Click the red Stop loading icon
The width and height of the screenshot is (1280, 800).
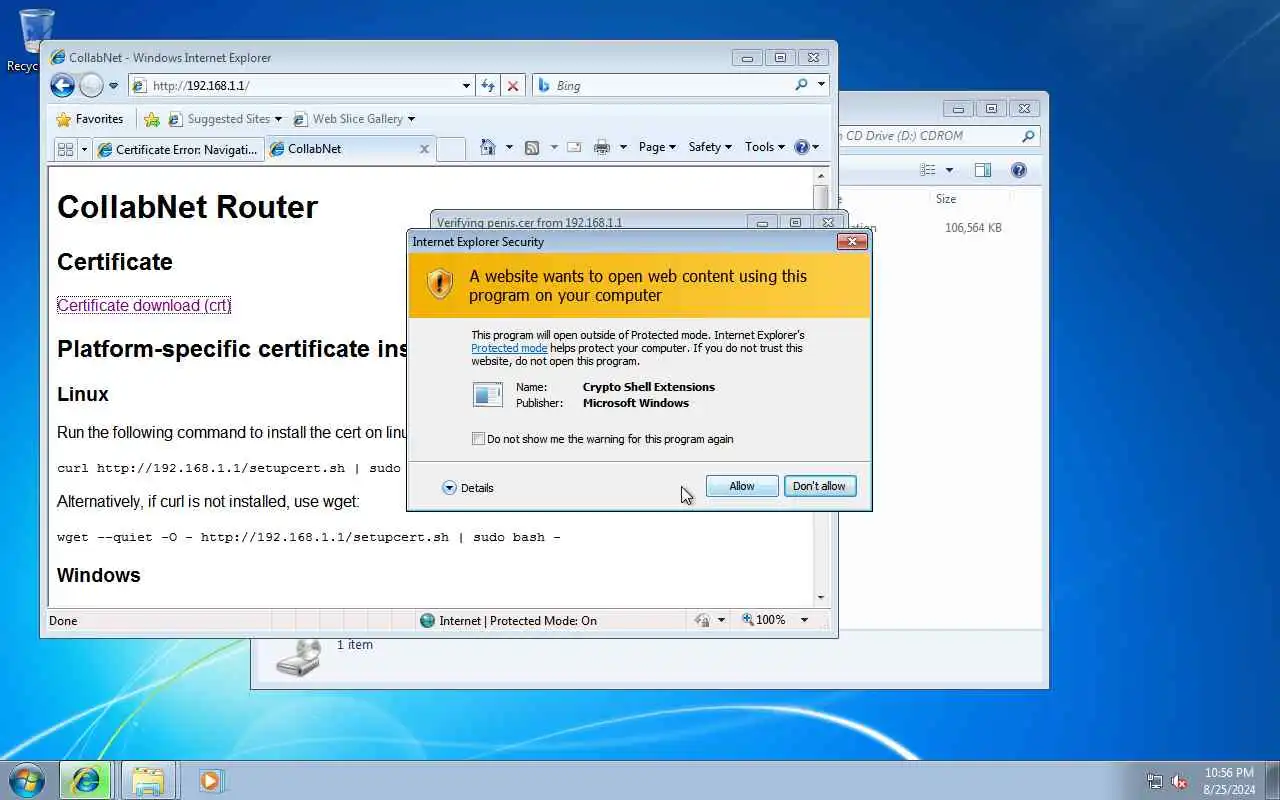[x=513, y=86]
